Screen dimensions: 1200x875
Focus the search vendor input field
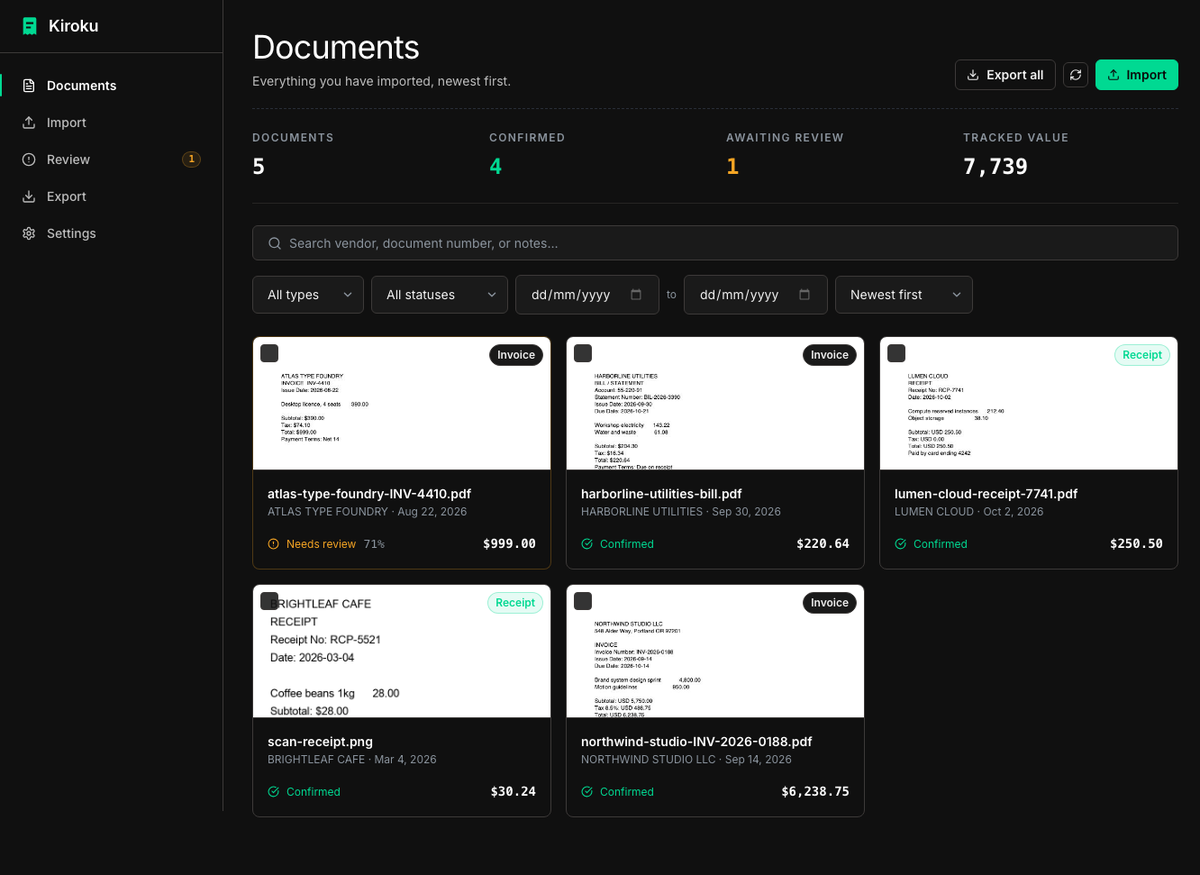pyautogui.click(x=715, y=243)
